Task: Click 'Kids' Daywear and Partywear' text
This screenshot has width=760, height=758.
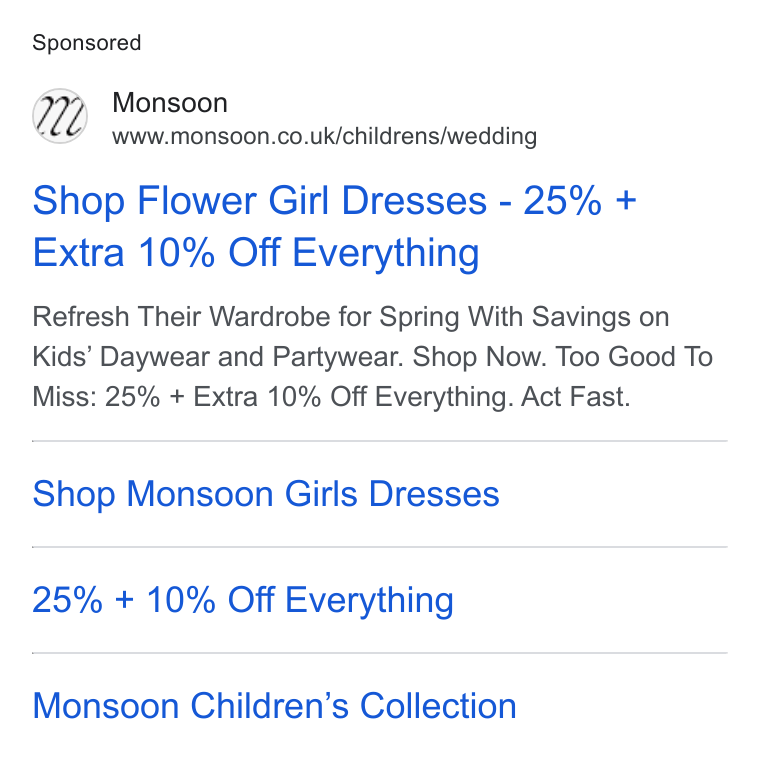Action: point(218,357)
